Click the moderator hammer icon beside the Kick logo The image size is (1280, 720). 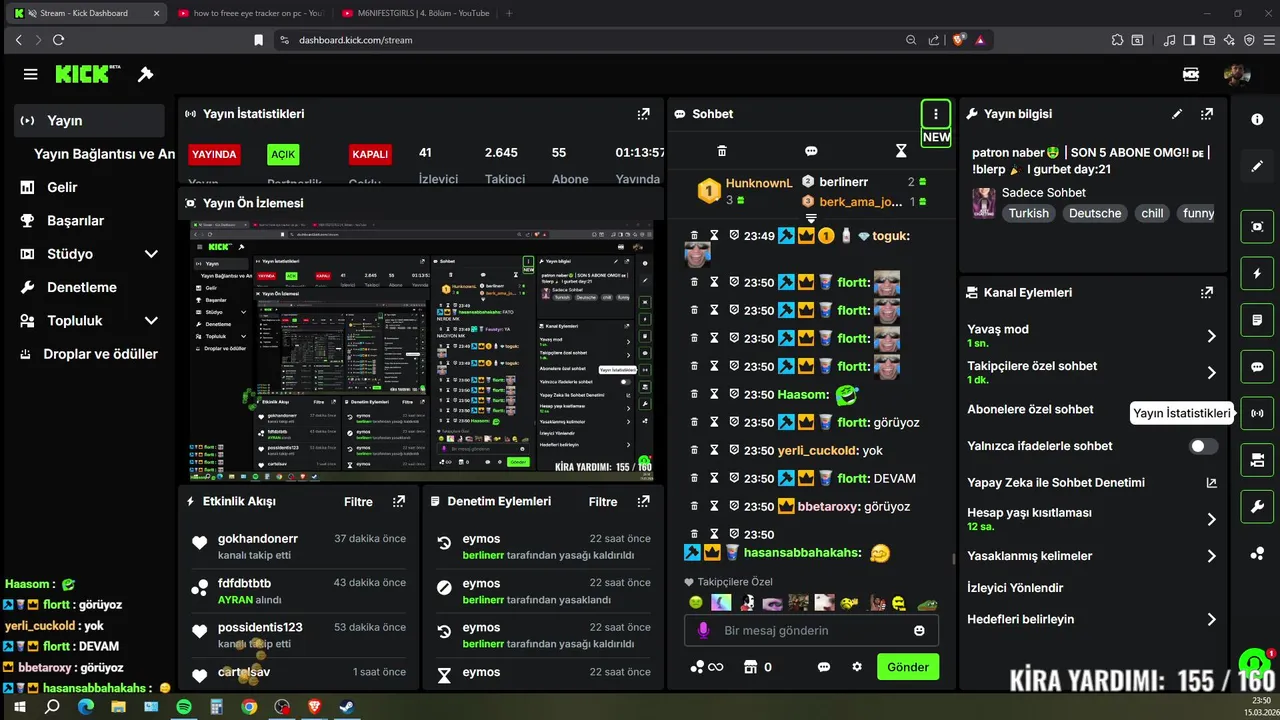tap(145, 74)
